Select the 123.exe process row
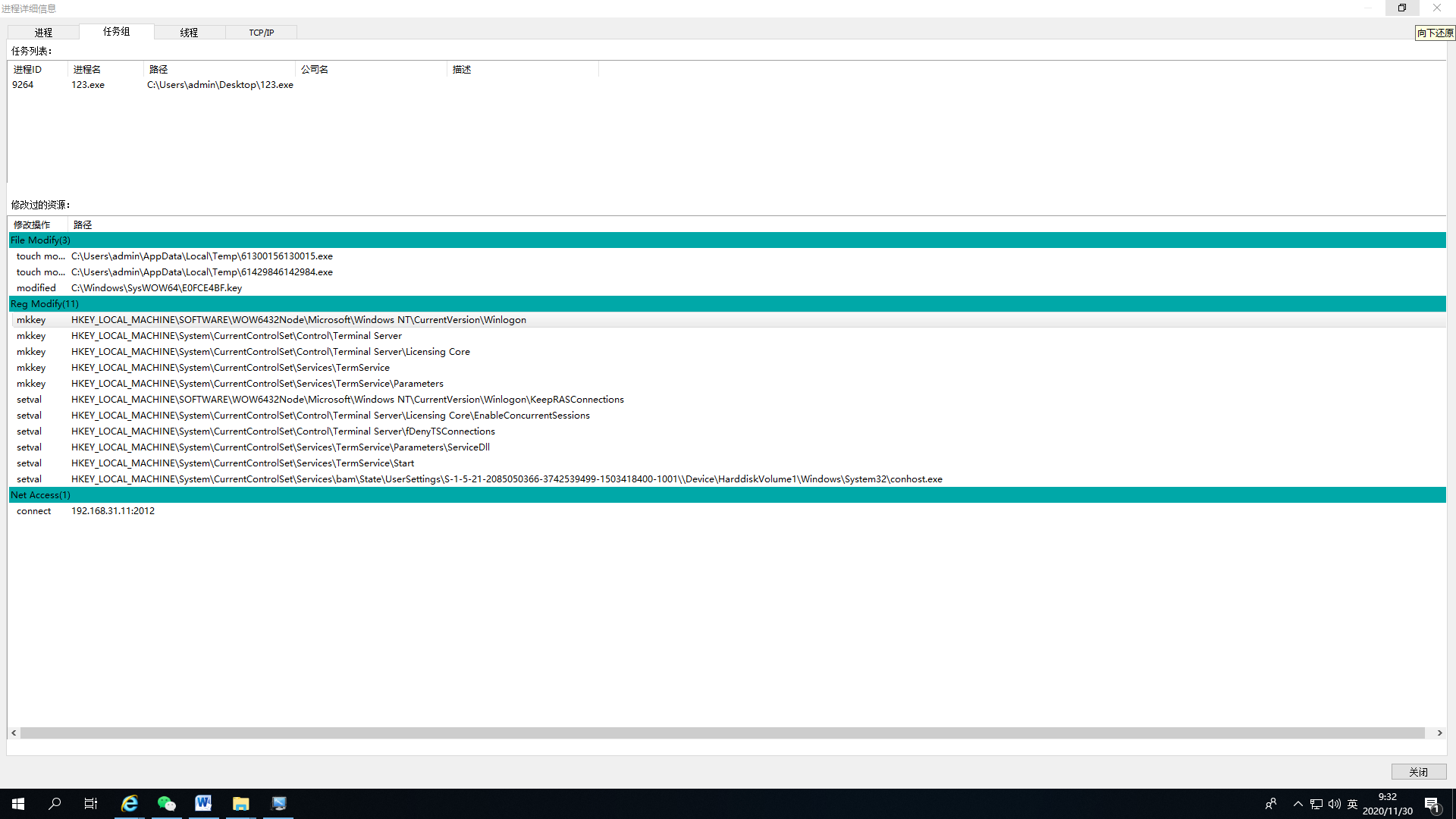This screenshot has width=1456, height=819. [88, 85]
